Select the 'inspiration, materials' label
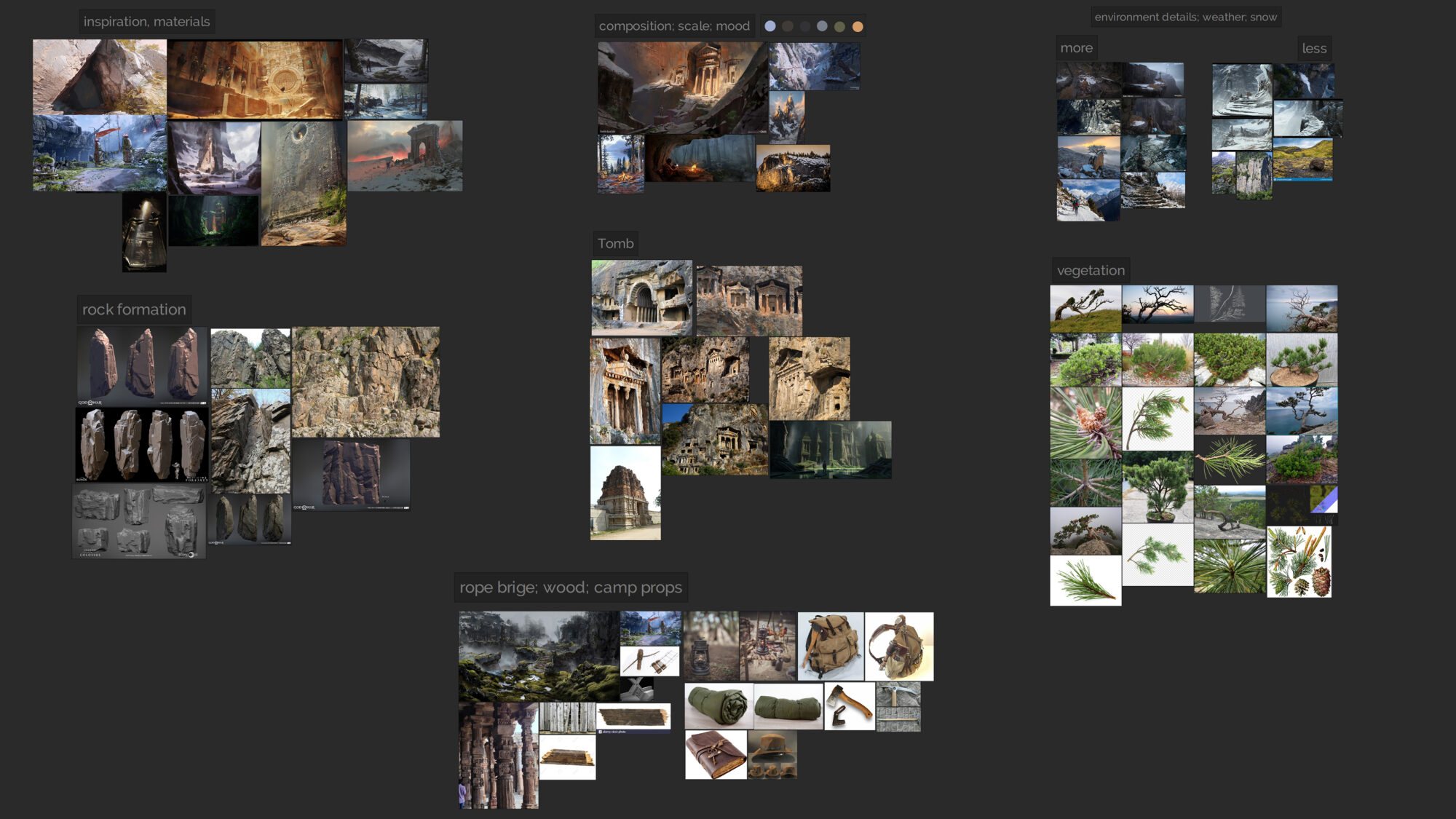 click(146, 22)
